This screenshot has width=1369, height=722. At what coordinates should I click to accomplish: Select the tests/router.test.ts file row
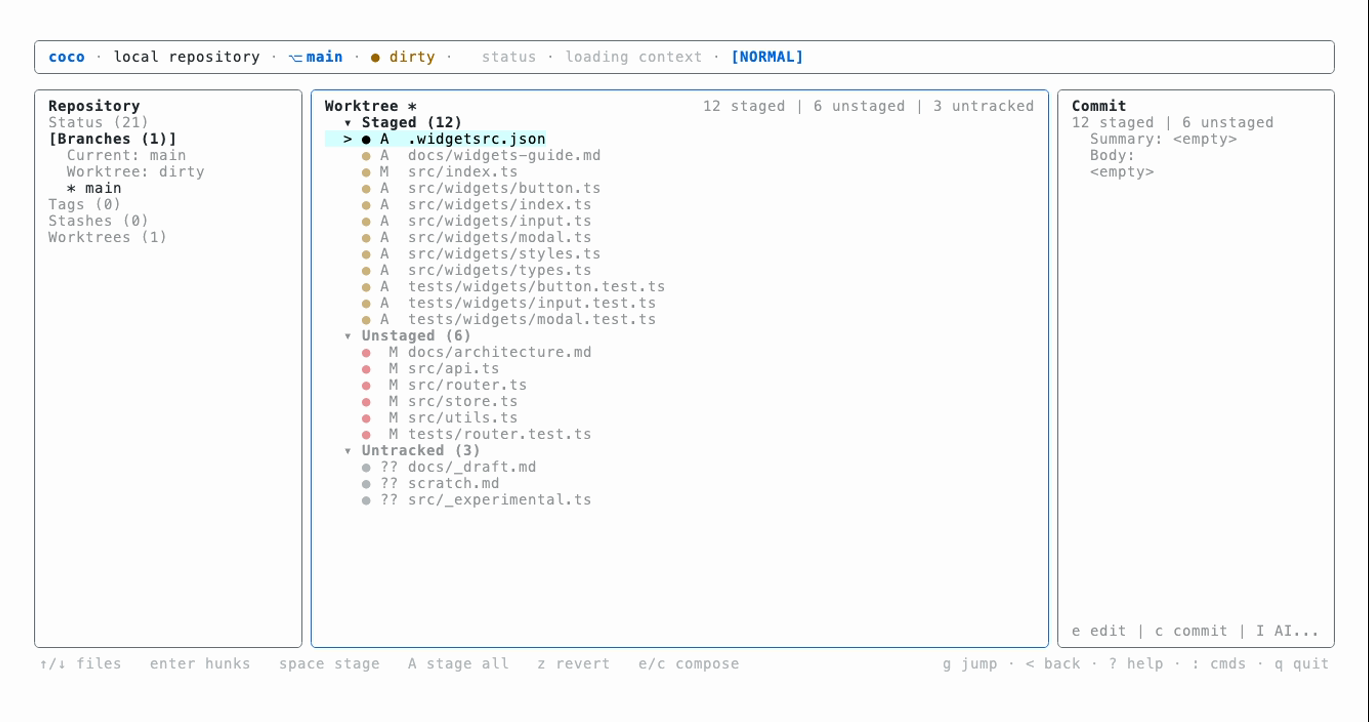tap(679, 435)
